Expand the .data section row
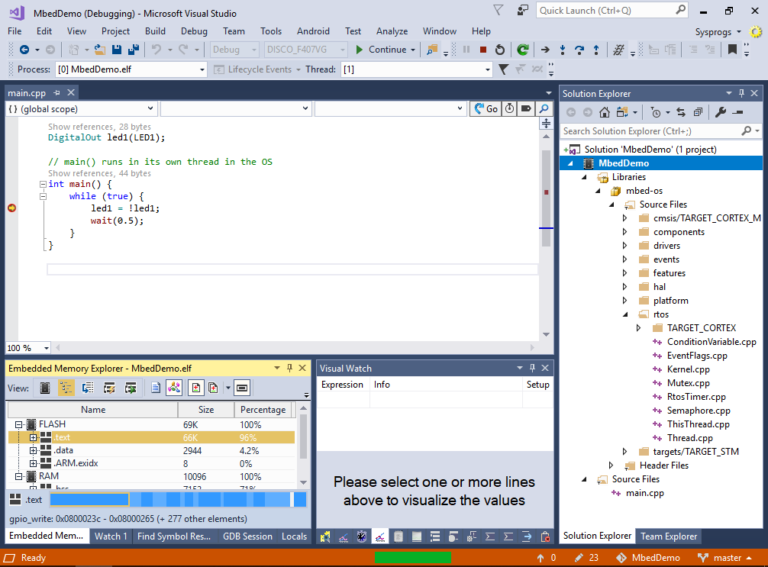The width and height of the screenshot is (768, 567). 33,450
